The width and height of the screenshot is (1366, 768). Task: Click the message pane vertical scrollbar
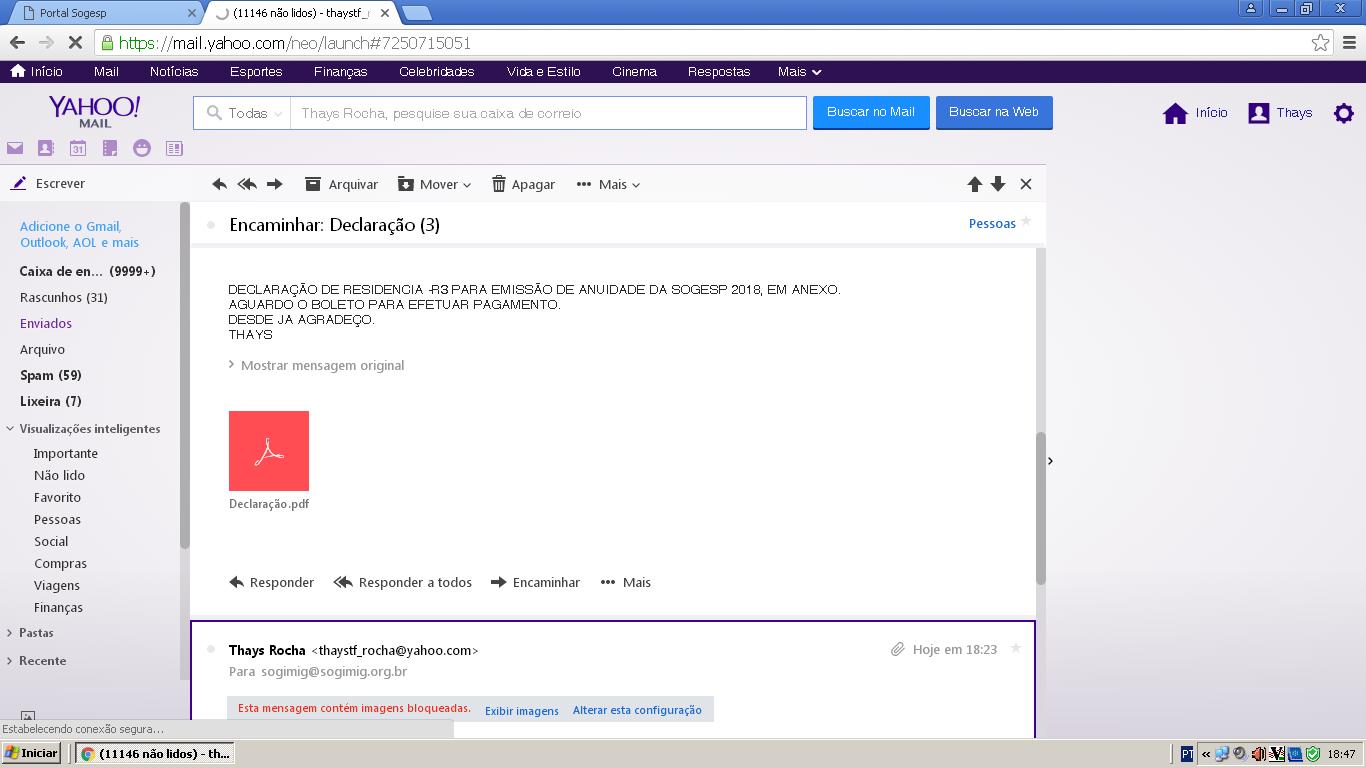pyautogui.click(x=1040, y=508)
